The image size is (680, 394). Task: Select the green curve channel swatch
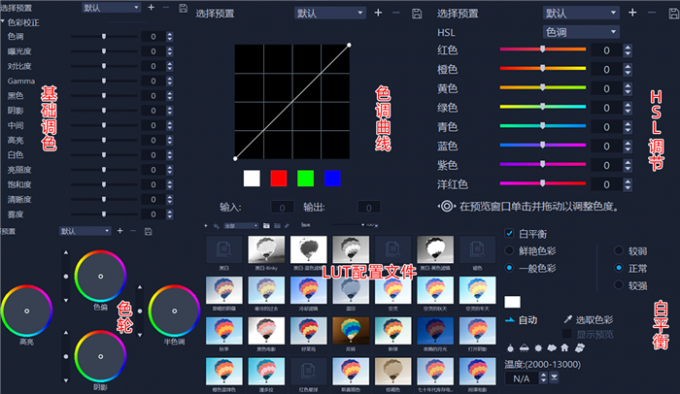point(306,178)
